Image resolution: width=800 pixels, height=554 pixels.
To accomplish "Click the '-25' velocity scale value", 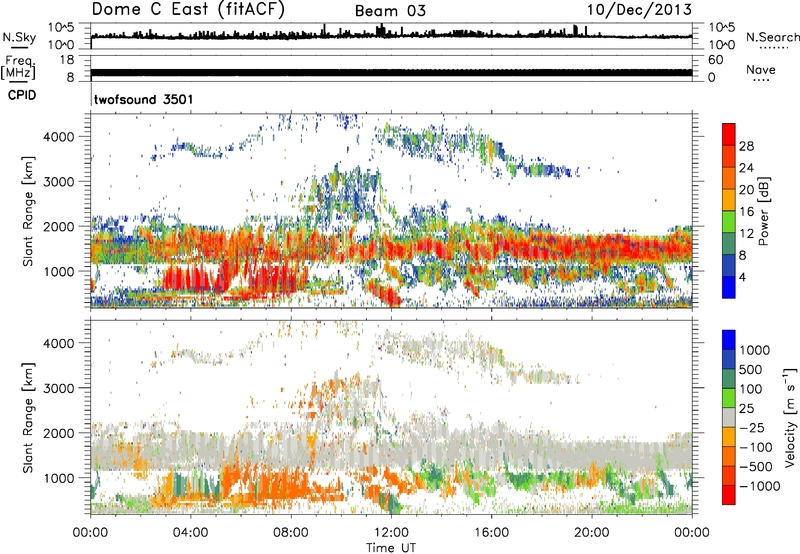I will 750,427.
